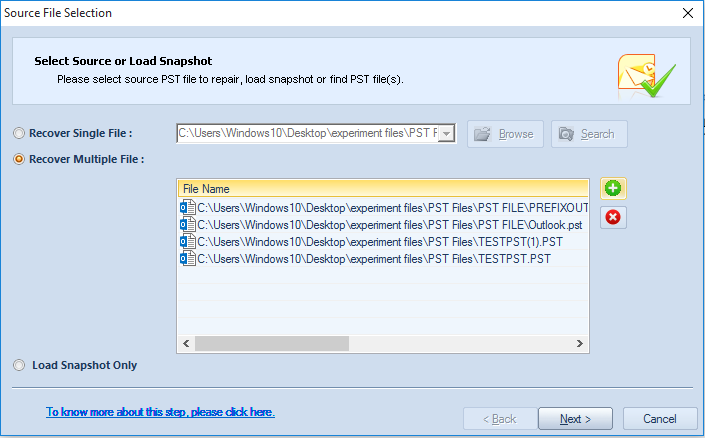
Task: Click the left arrow of the horizontal scrollbar
Action: (x=186, y=344)
